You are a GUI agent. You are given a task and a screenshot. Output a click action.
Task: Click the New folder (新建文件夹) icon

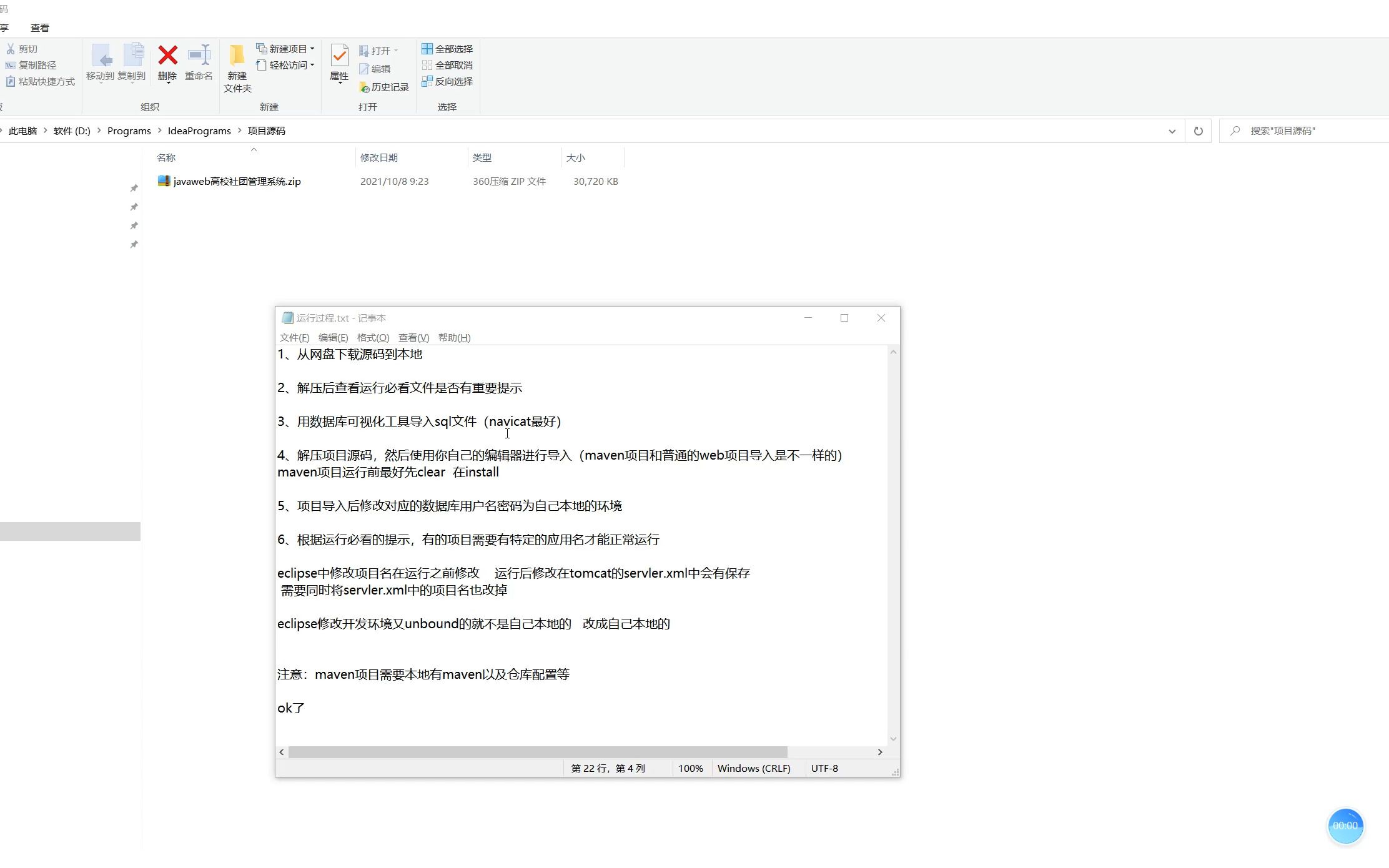click(x=237, y=55)
